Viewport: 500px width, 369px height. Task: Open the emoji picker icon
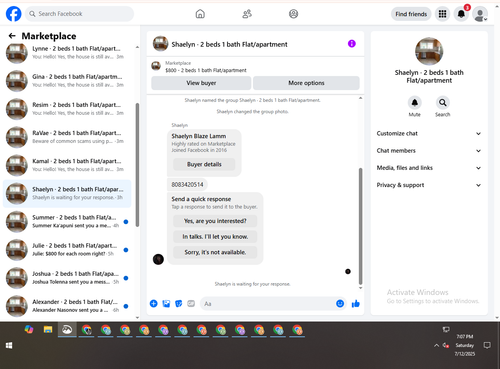[x=340, y=303]
